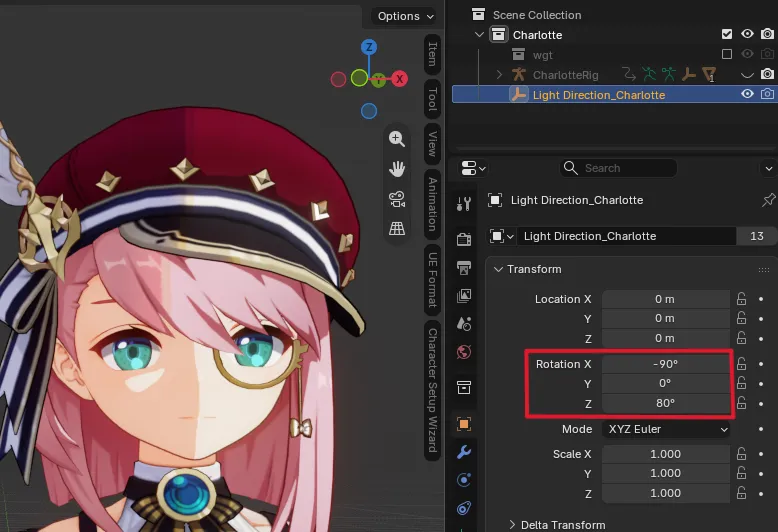Pin the properties editor context
Viewport: 778px width, 532px height.
768,200
